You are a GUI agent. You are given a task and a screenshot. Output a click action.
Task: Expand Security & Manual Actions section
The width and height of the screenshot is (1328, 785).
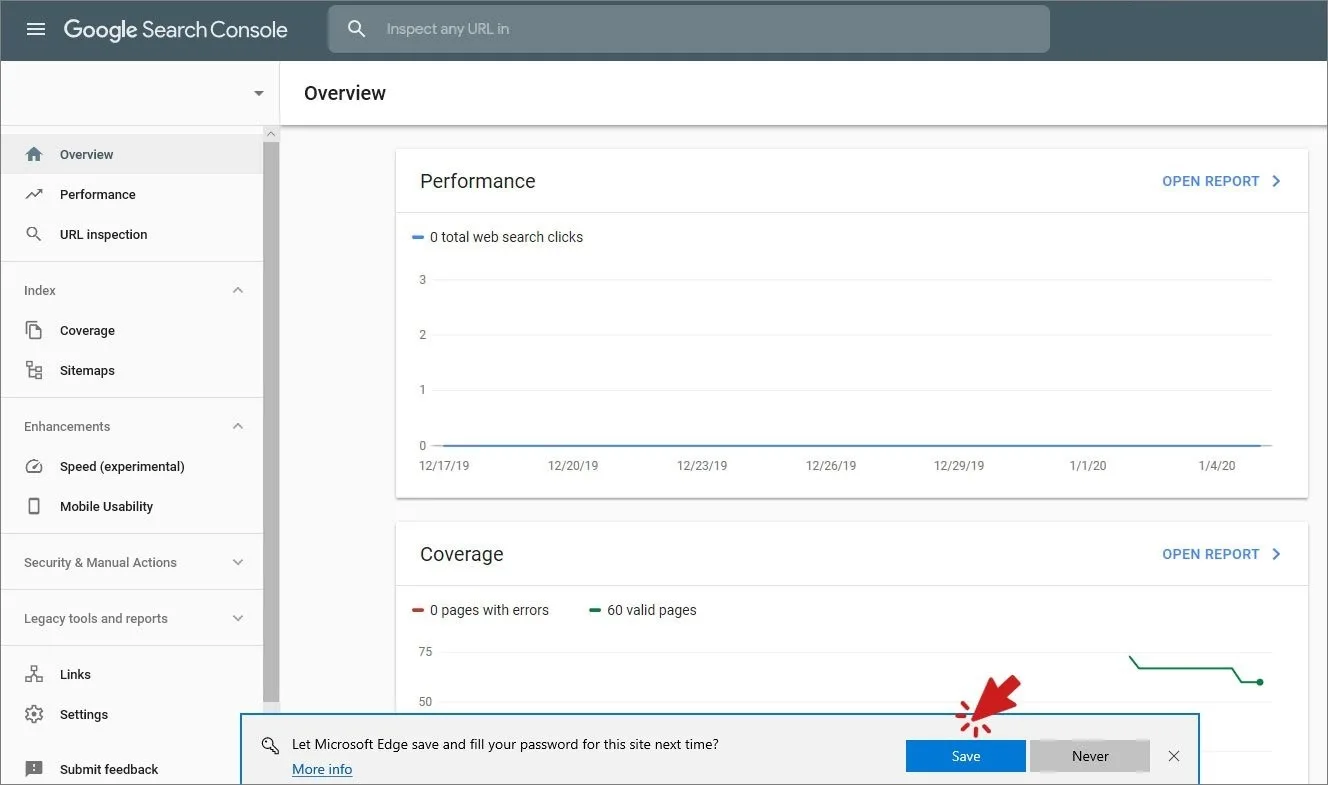238,562
